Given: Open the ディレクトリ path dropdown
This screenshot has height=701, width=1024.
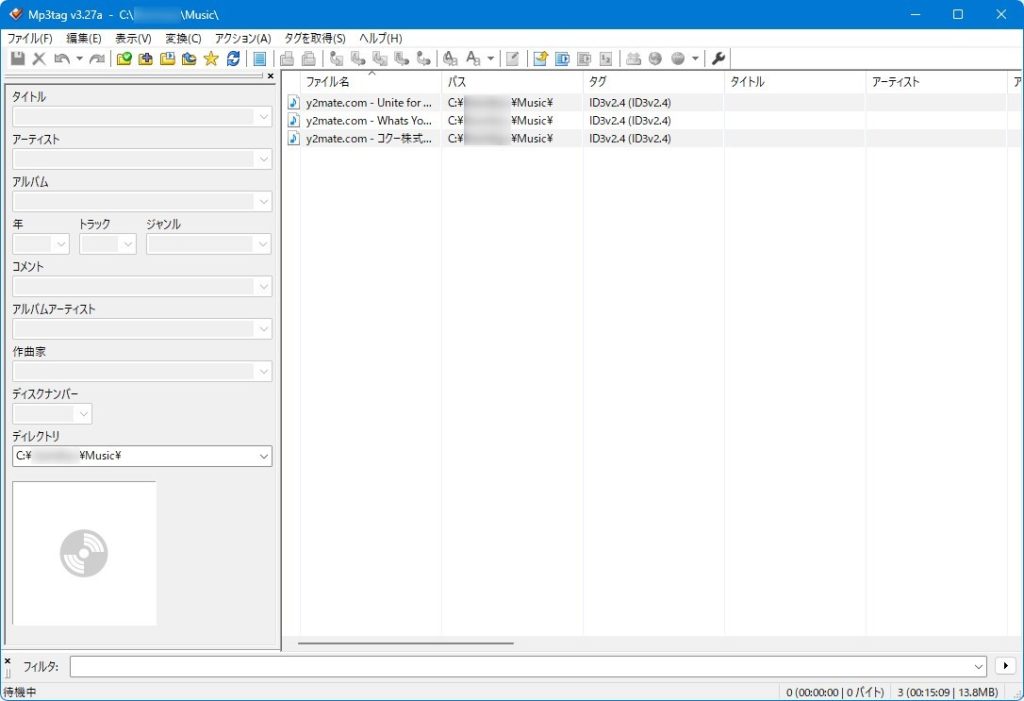Looking at the screenshot, I should tap(264, 456).
